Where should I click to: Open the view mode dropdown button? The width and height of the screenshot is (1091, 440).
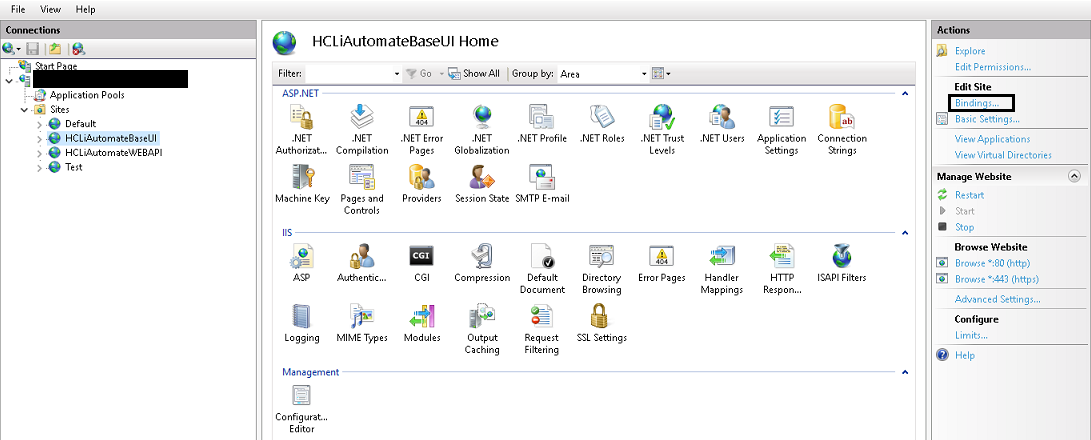tap(661, 74)
